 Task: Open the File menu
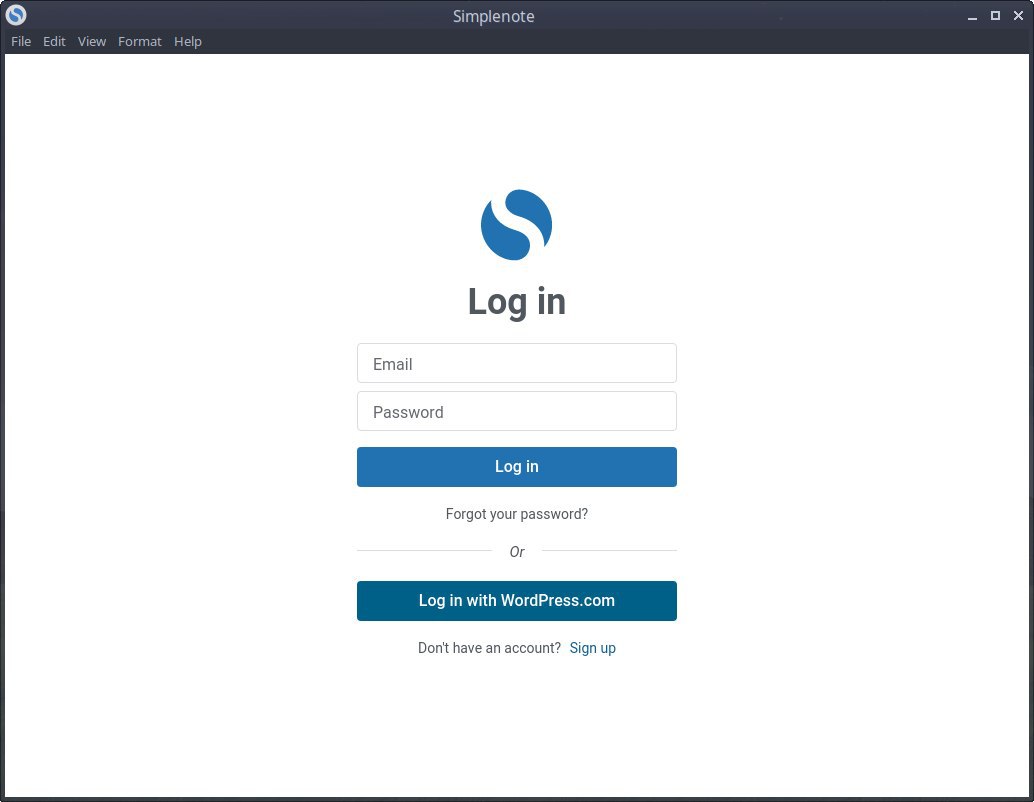click(21, 42)
